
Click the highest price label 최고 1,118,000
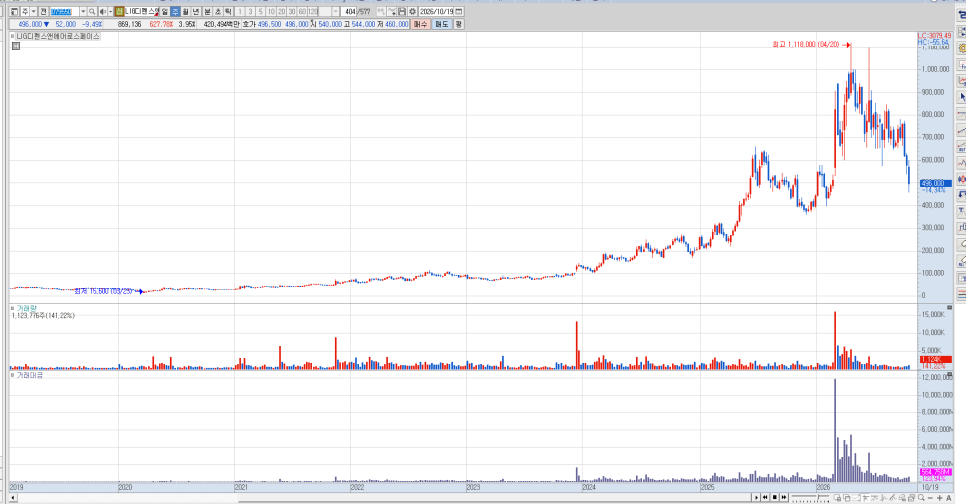pyautogui.click(x=806, y=45)
